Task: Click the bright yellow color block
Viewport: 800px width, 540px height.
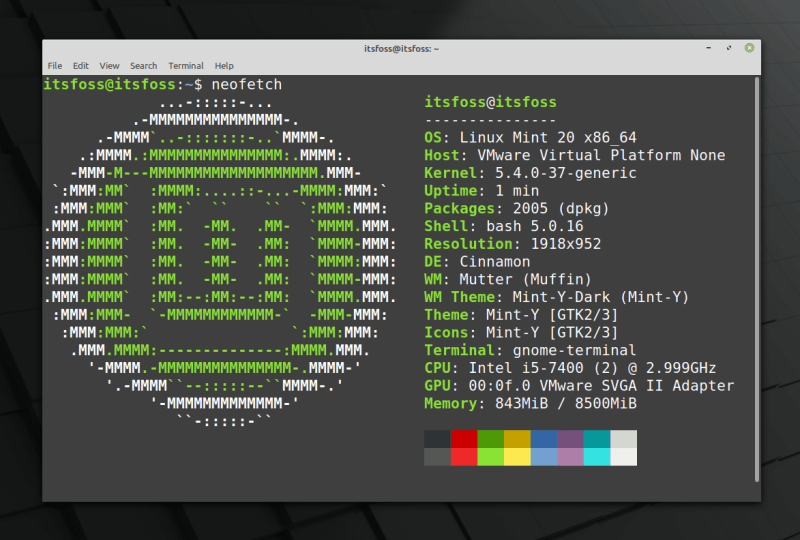Action: coord(517,457)
